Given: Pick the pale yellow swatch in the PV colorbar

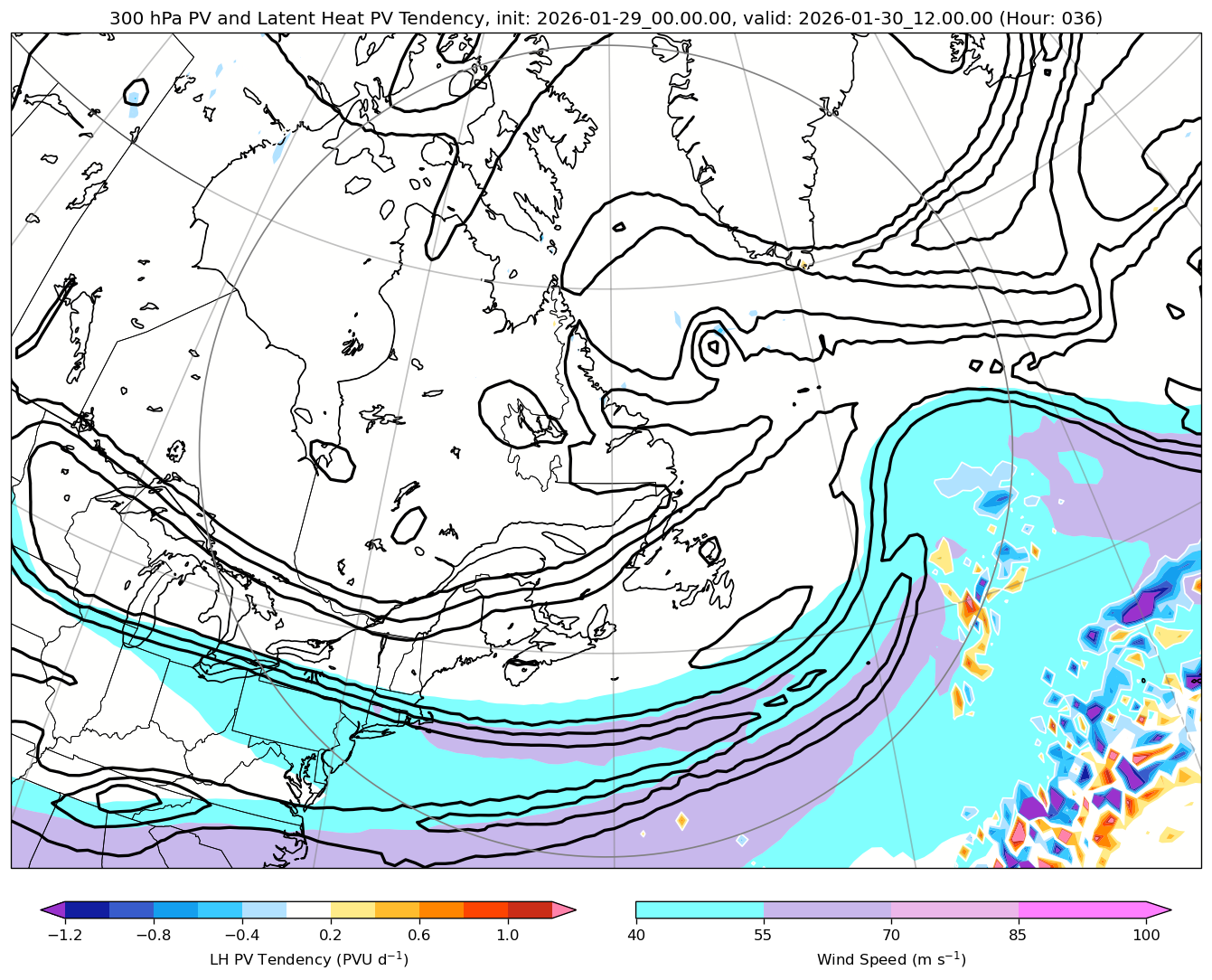Looking at the screenshot, I should click(x=352, y=909).
